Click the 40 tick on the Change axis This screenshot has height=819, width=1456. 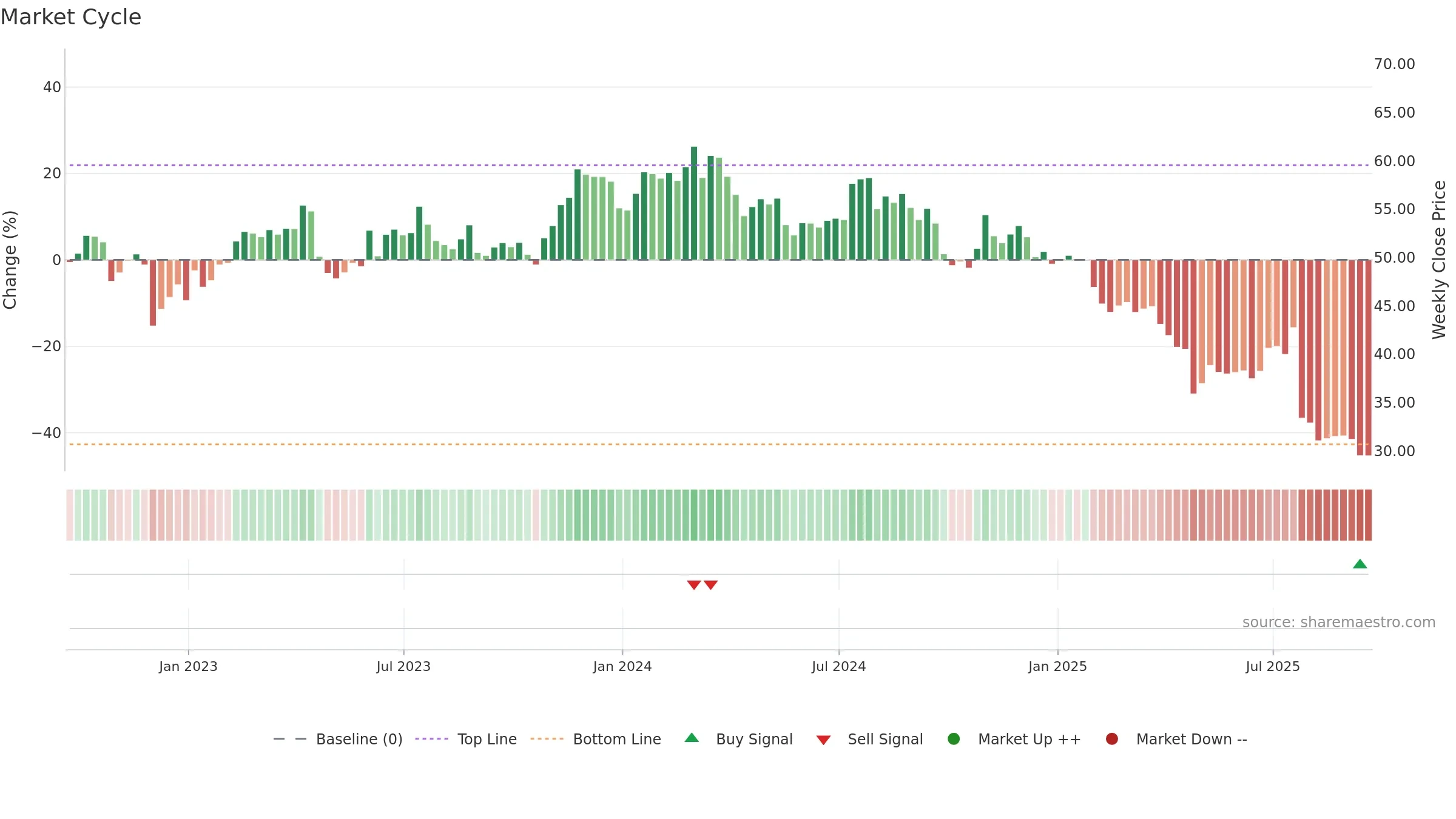pyautogui.click(x=52, y=87)
